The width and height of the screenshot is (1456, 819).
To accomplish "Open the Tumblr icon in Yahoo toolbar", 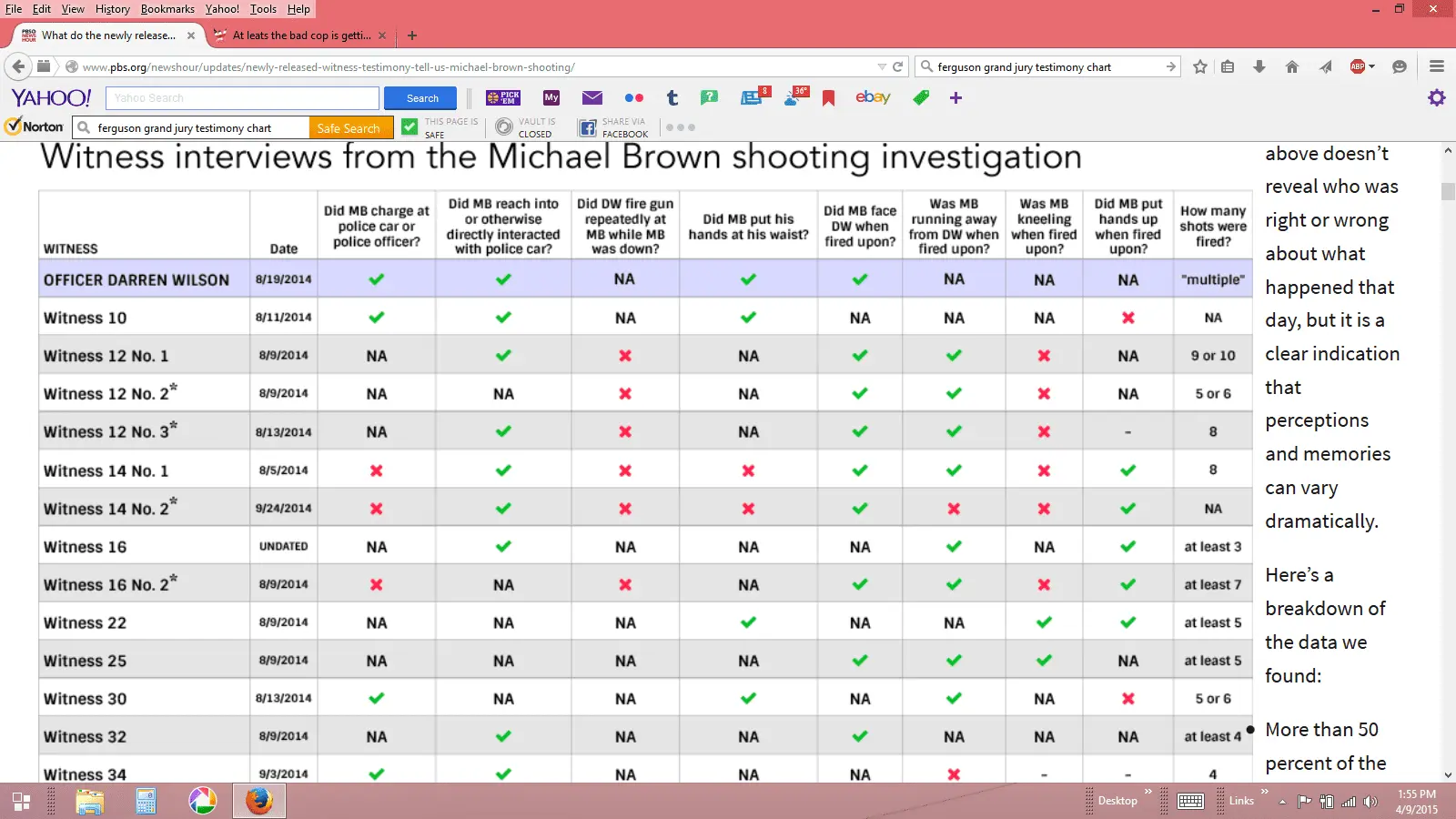I will [x=672, y=98].
